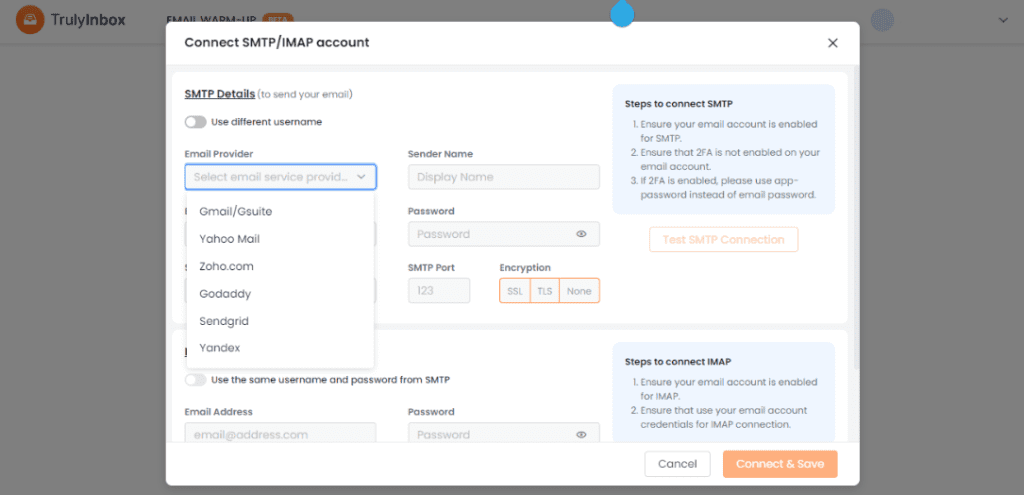Toggle Use different username switch

tap(195, 122)
